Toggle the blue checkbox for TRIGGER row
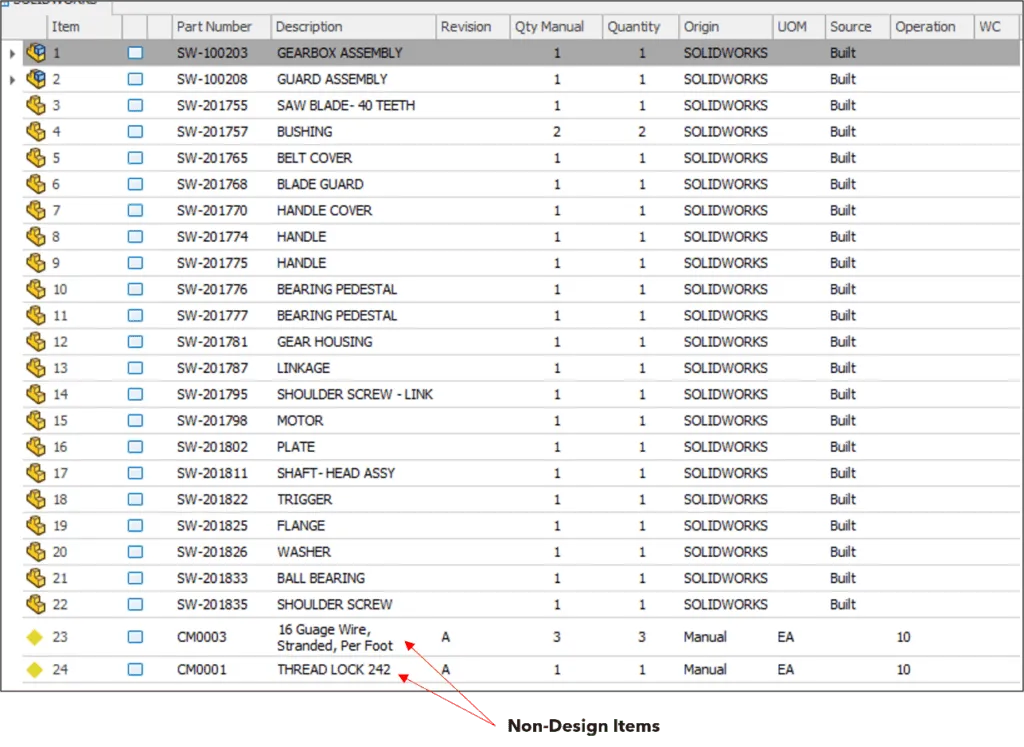1024x747 pixels. click(x=135, y=500)
